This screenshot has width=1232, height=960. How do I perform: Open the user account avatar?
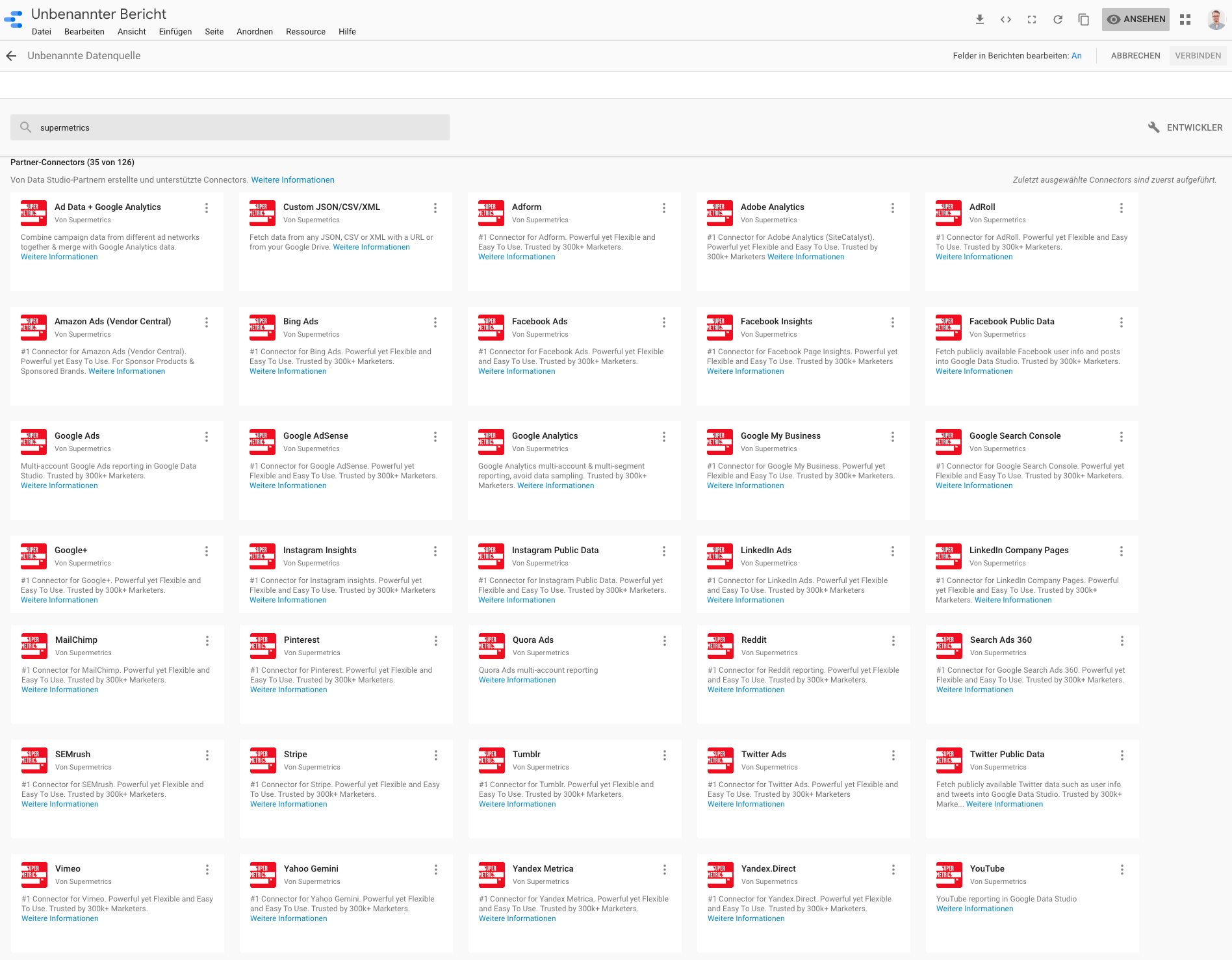pos(1216,19)
